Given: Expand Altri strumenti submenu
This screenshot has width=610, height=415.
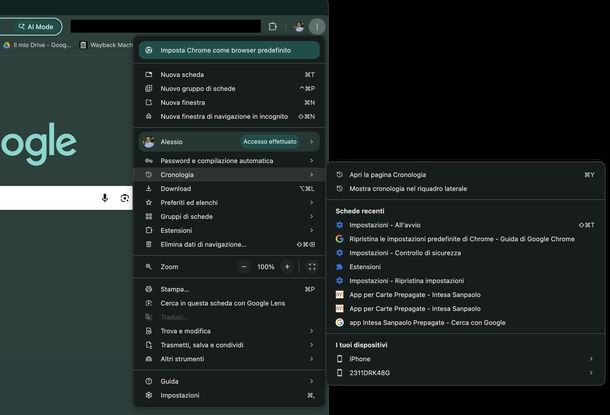Looking at the screenshot, I should 229,359.
